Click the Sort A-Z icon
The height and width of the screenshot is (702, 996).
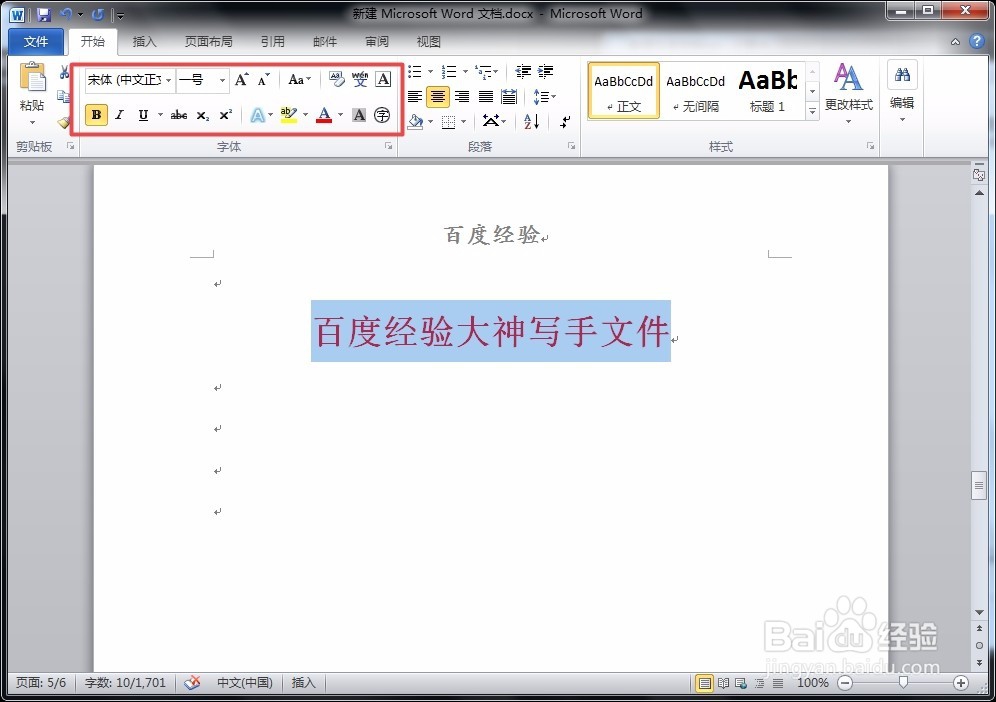(x=532, y=121)
